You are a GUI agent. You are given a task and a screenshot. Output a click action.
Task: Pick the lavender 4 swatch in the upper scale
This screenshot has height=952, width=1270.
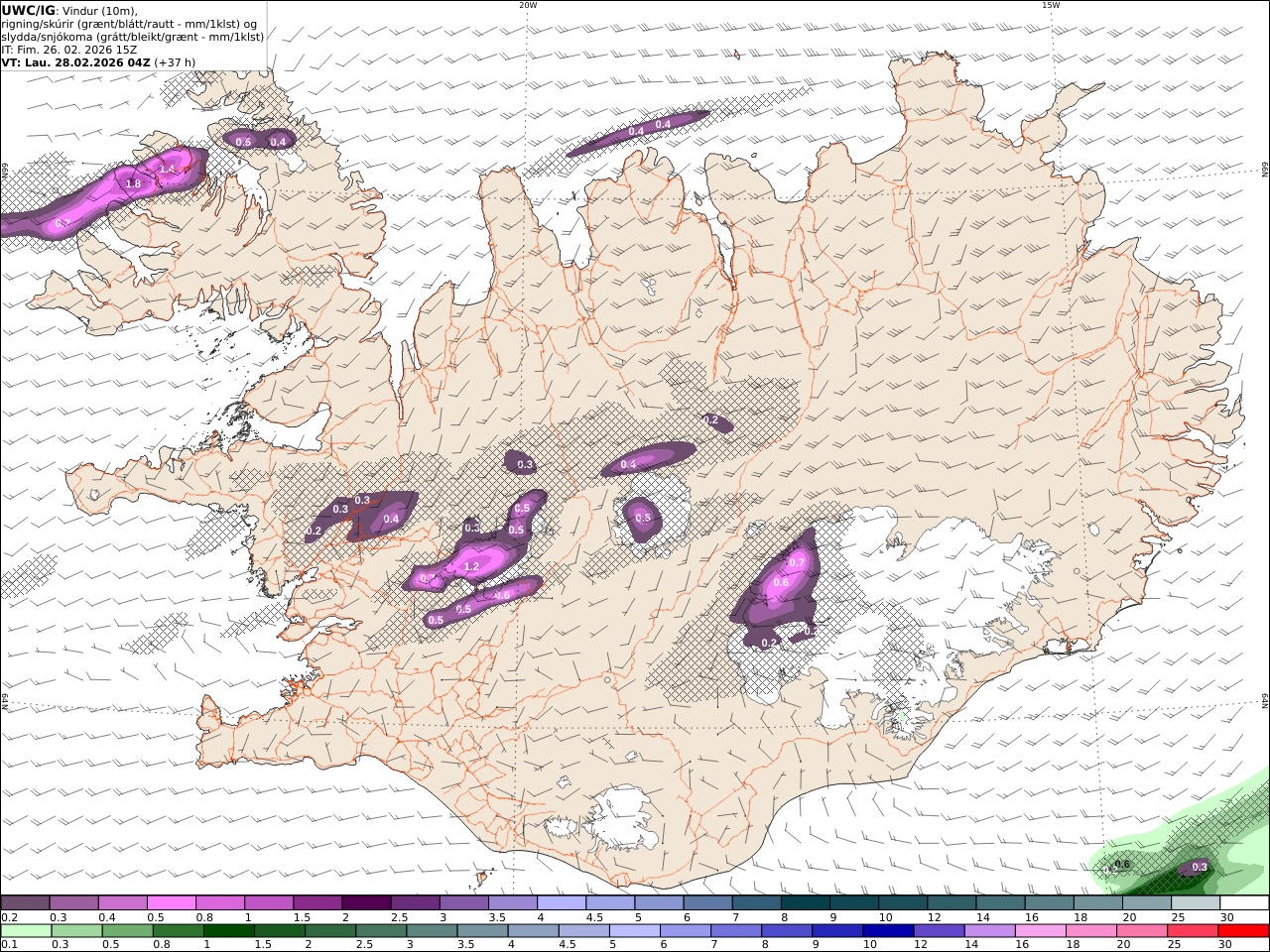point(561,902)
